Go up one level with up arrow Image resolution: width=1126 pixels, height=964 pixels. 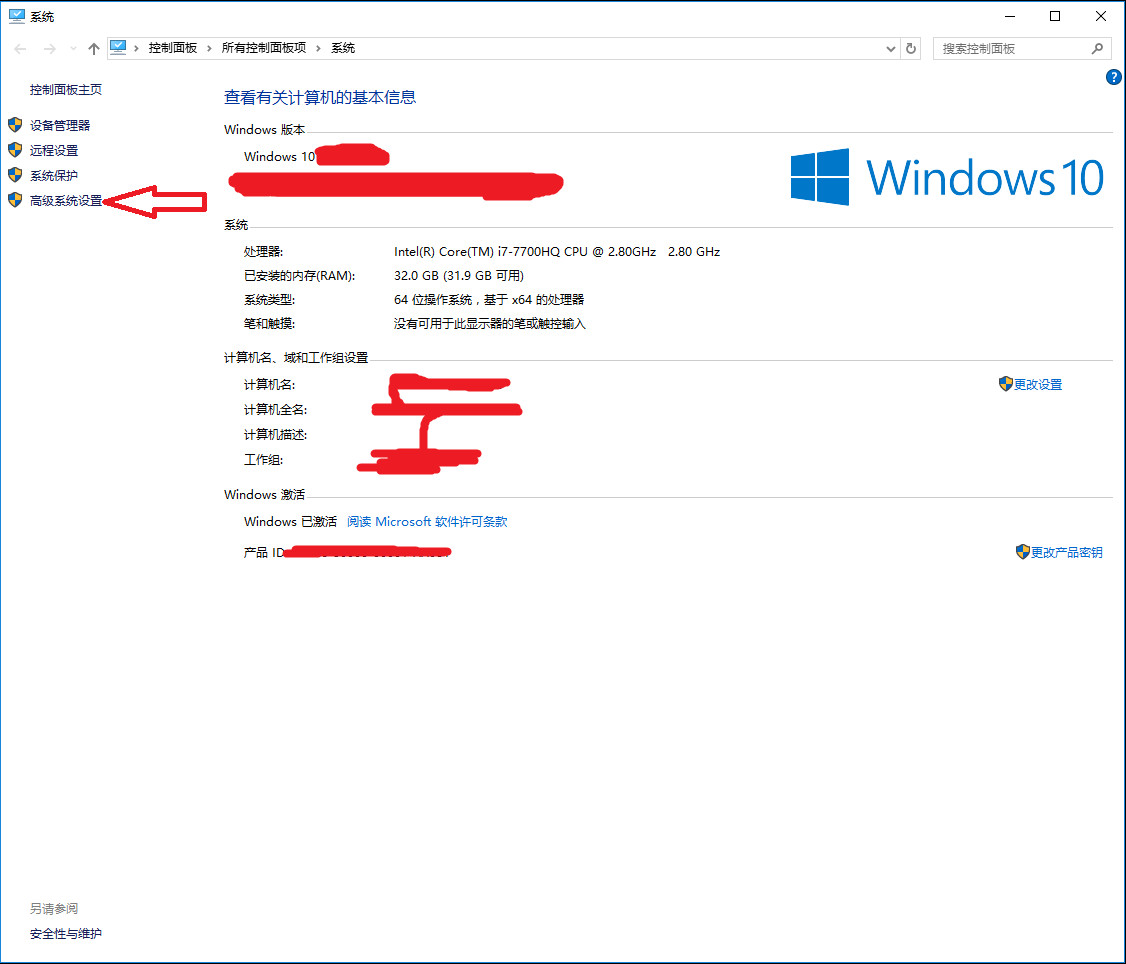[x=93, y=49]
